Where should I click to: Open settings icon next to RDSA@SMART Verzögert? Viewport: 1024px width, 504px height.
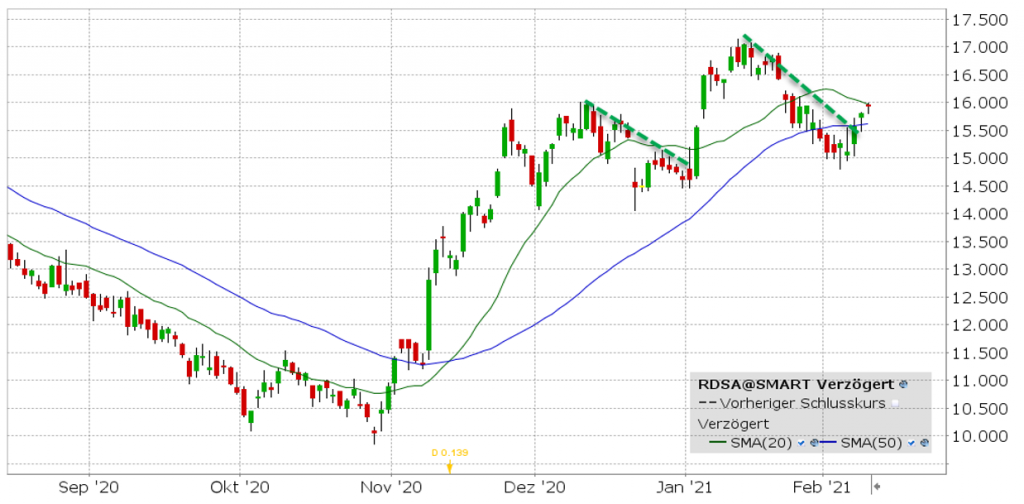(903, 385)
